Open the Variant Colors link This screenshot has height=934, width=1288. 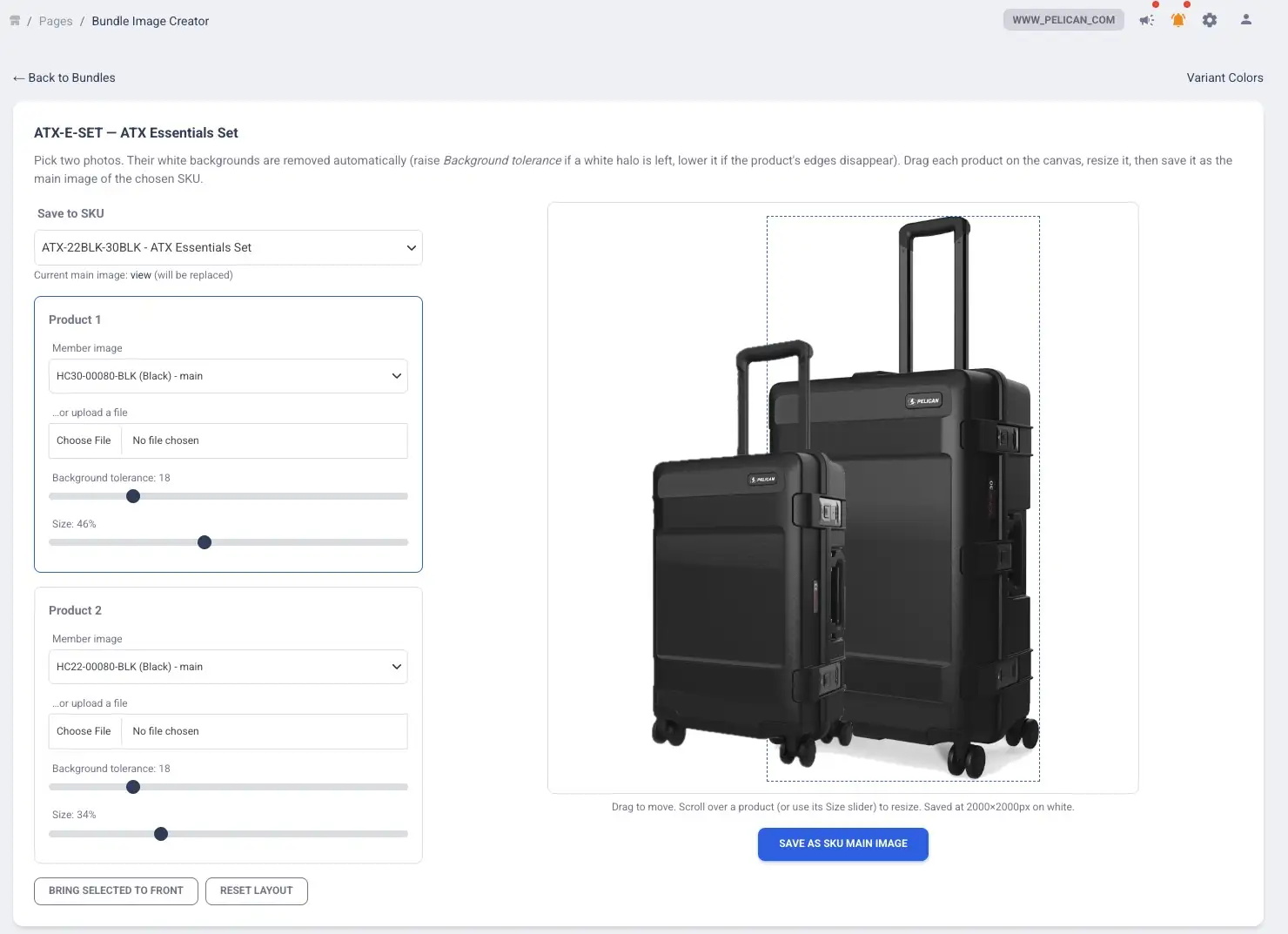(x=1224, y=77)
